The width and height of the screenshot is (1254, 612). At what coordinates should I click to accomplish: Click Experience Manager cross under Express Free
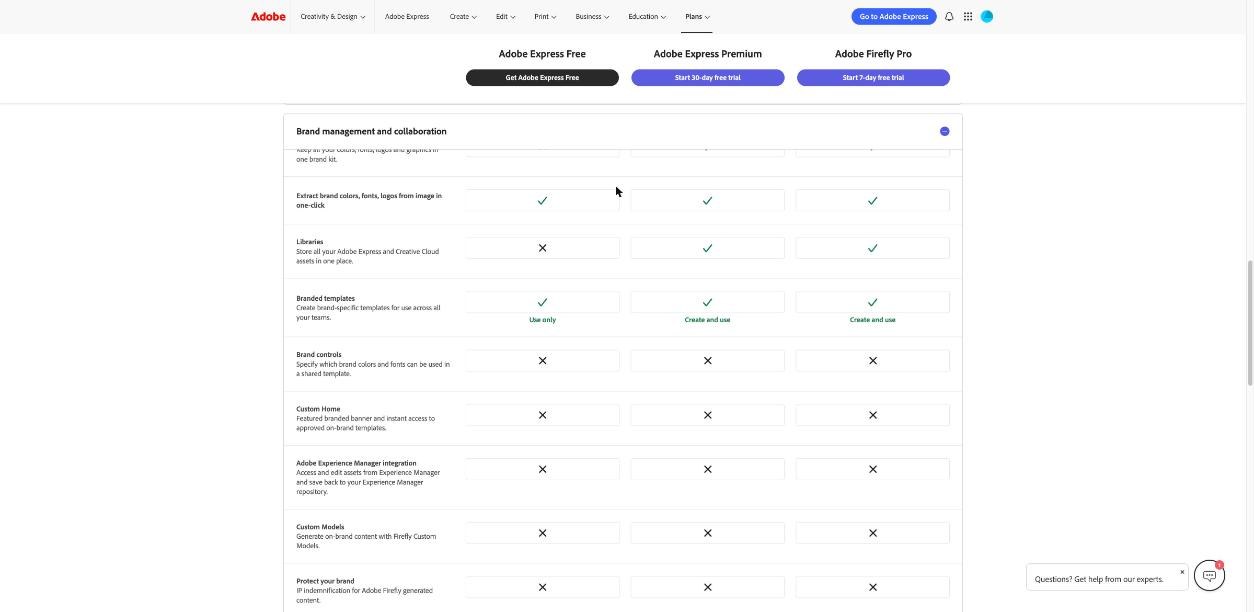[542, 469]
